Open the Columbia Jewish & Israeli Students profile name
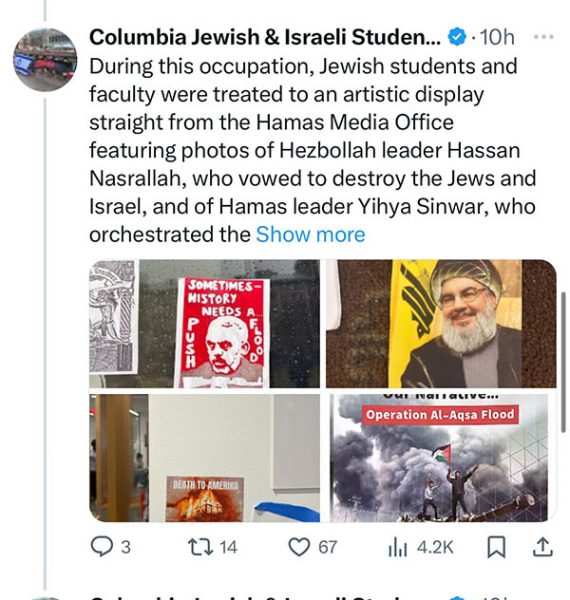The height and width of the screenshot is (600, 570). [x=265, y=37]
